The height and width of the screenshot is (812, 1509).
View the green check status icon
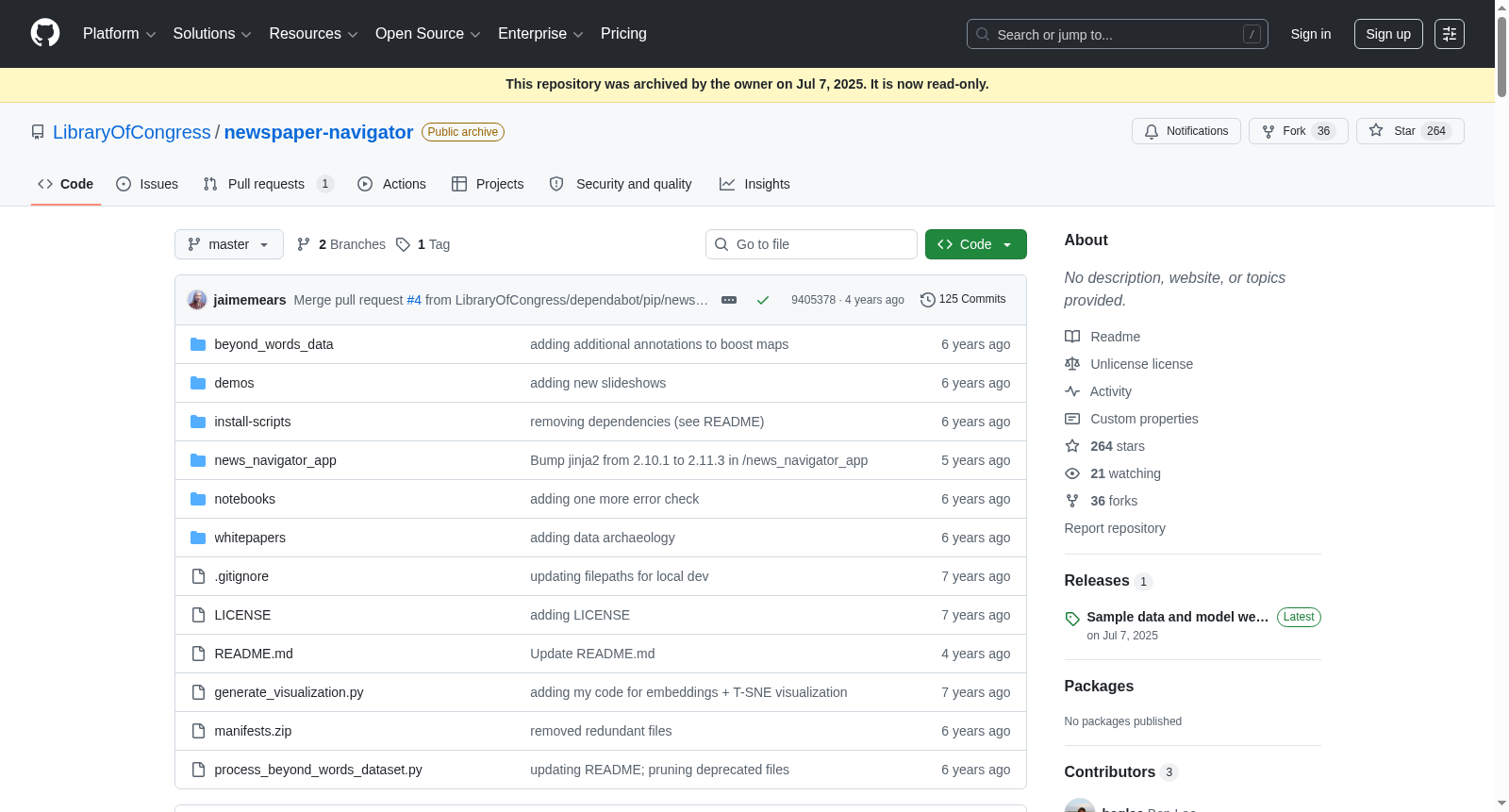point(763,300)
